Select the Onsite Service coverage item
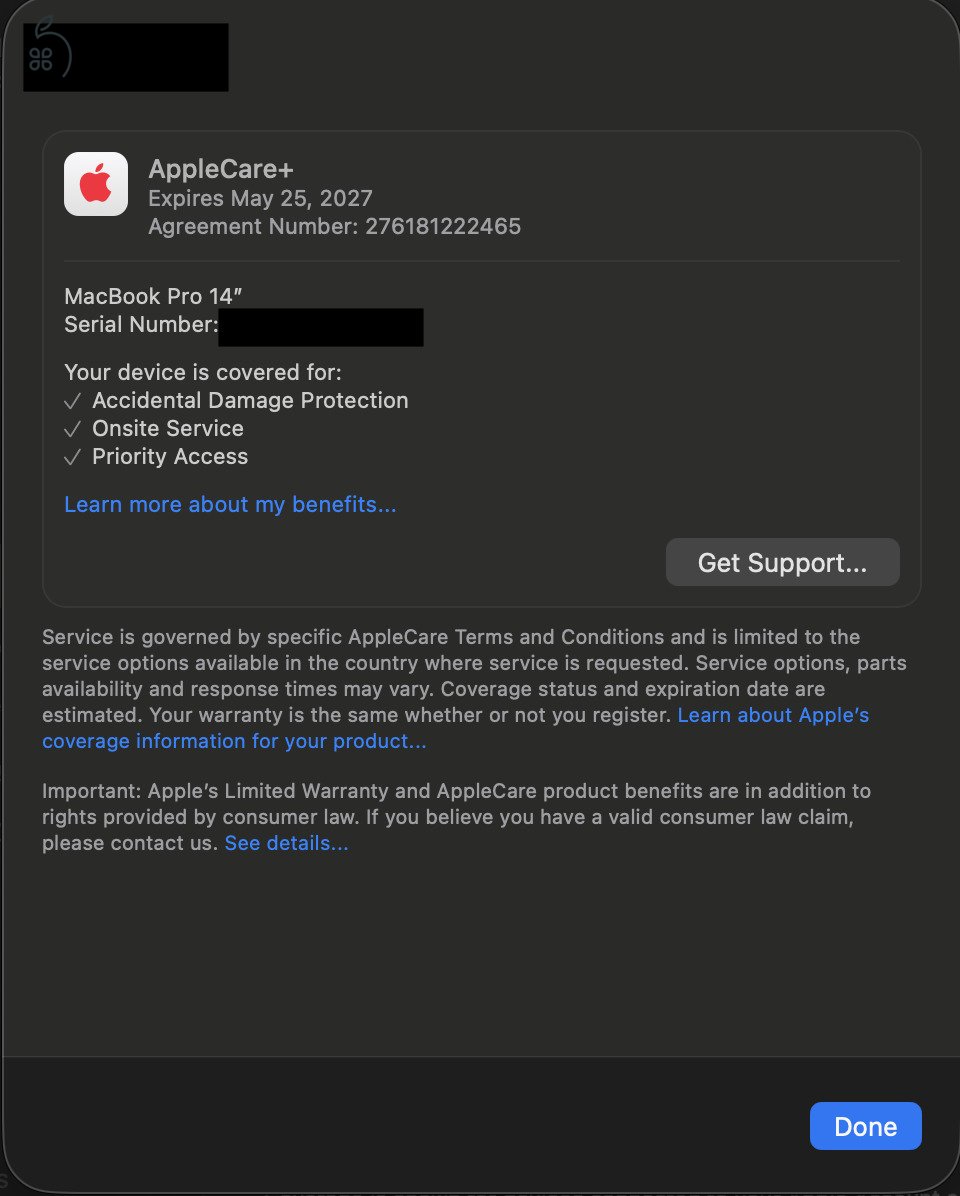The image size is (960, 1196). click(x=167, y=428)
